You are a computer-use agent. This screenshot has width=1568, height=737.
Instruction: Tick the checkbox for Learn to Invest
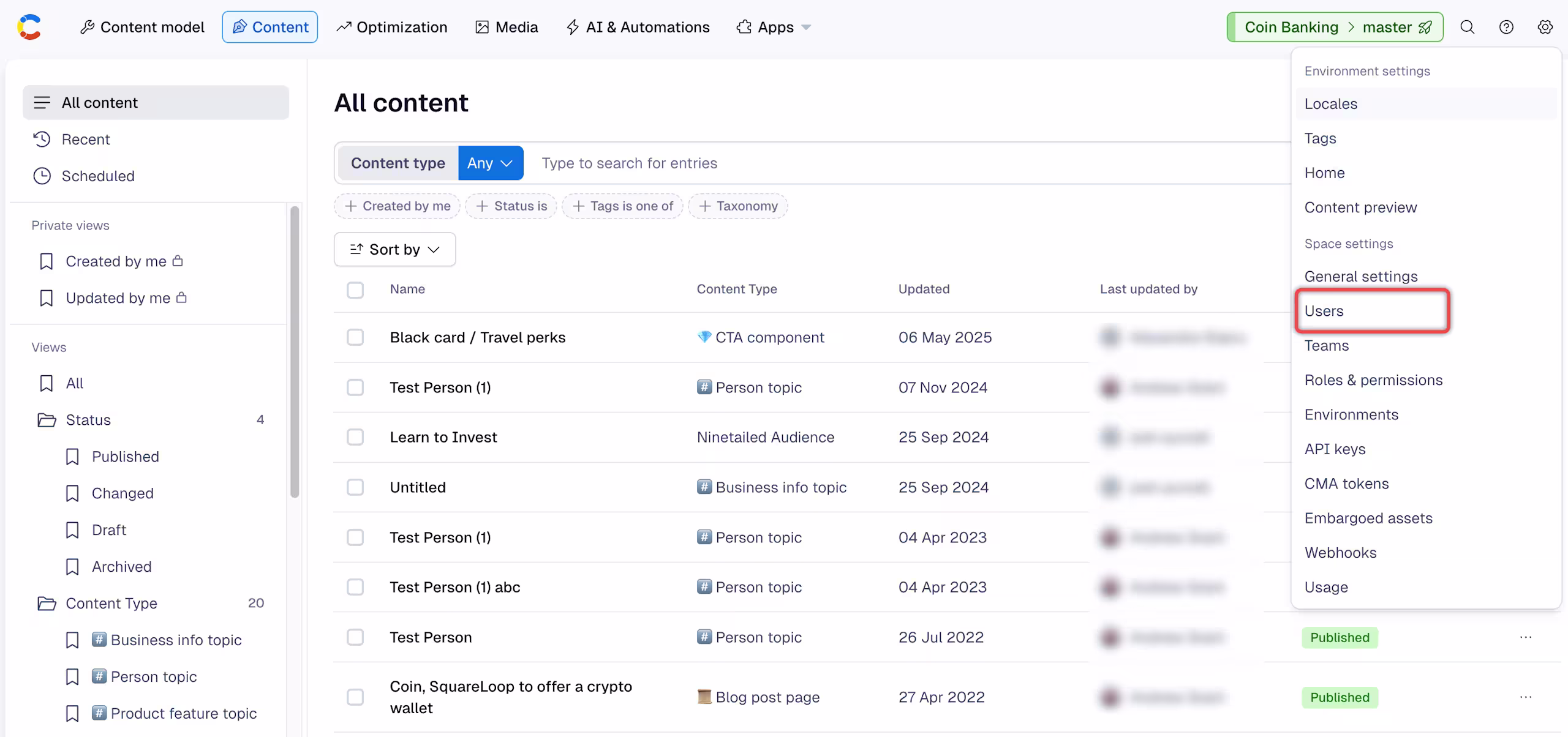[x=355, y=437]
